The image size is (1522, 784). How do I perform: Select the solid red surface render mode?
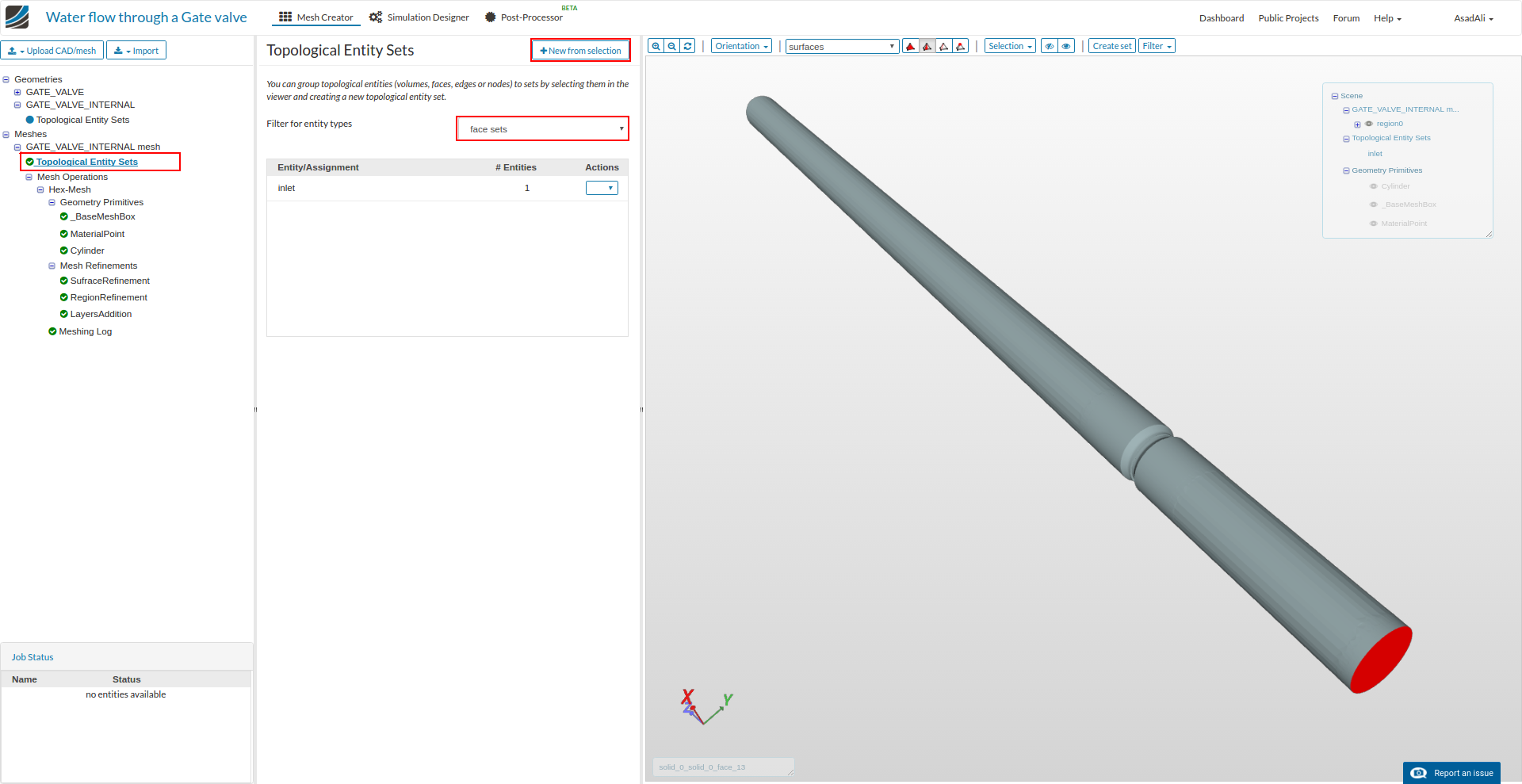tap(911, 46)
